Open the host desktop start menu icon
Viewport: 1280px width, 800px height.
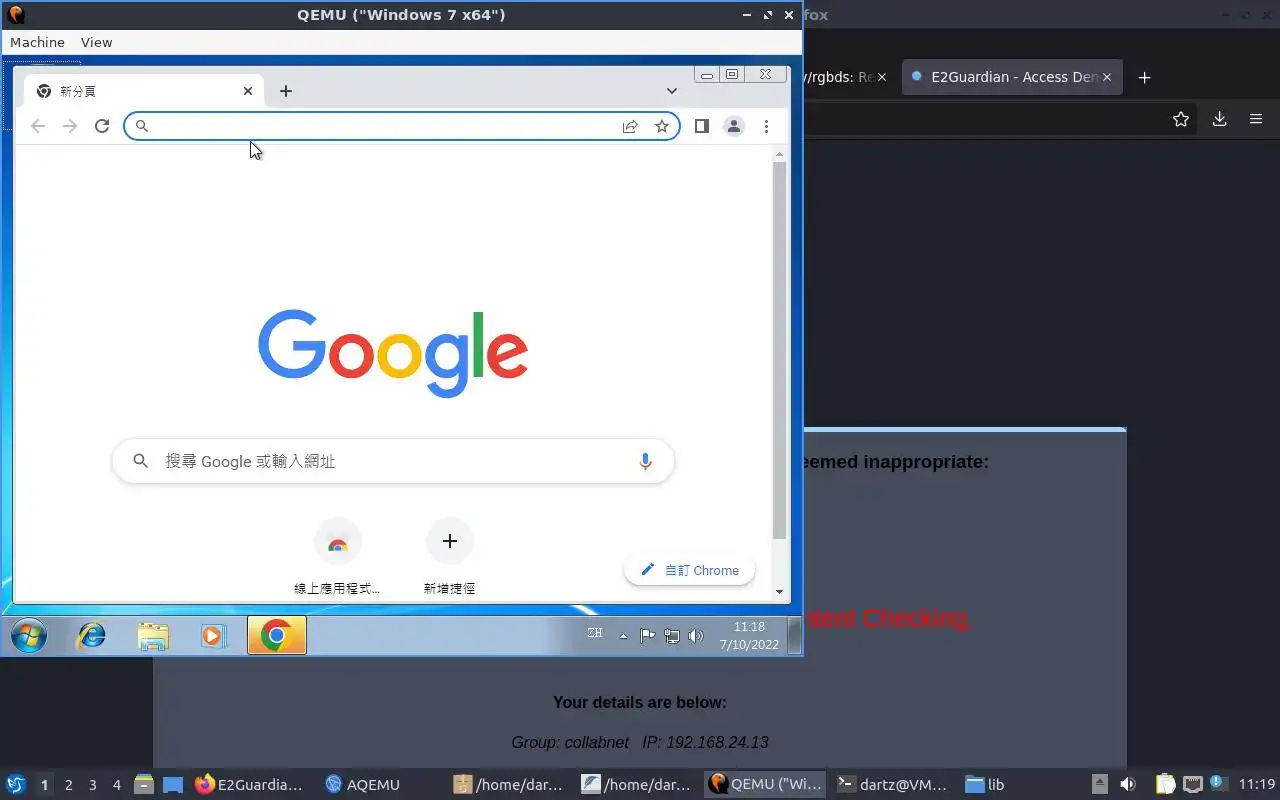point(16,785)
